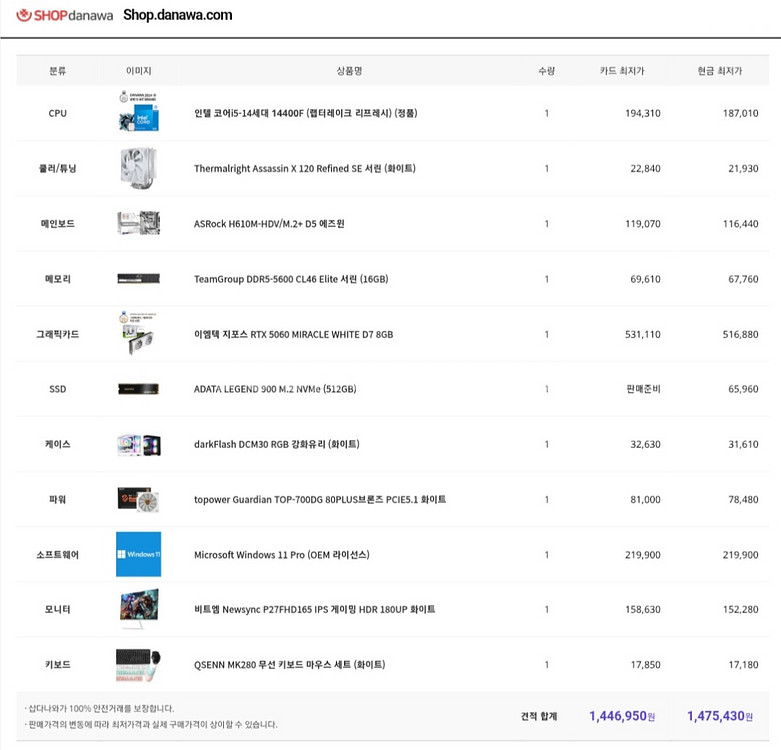Click SSD cash price 65,960
This screenshot has height=750, width=781.
click(743, 389)
